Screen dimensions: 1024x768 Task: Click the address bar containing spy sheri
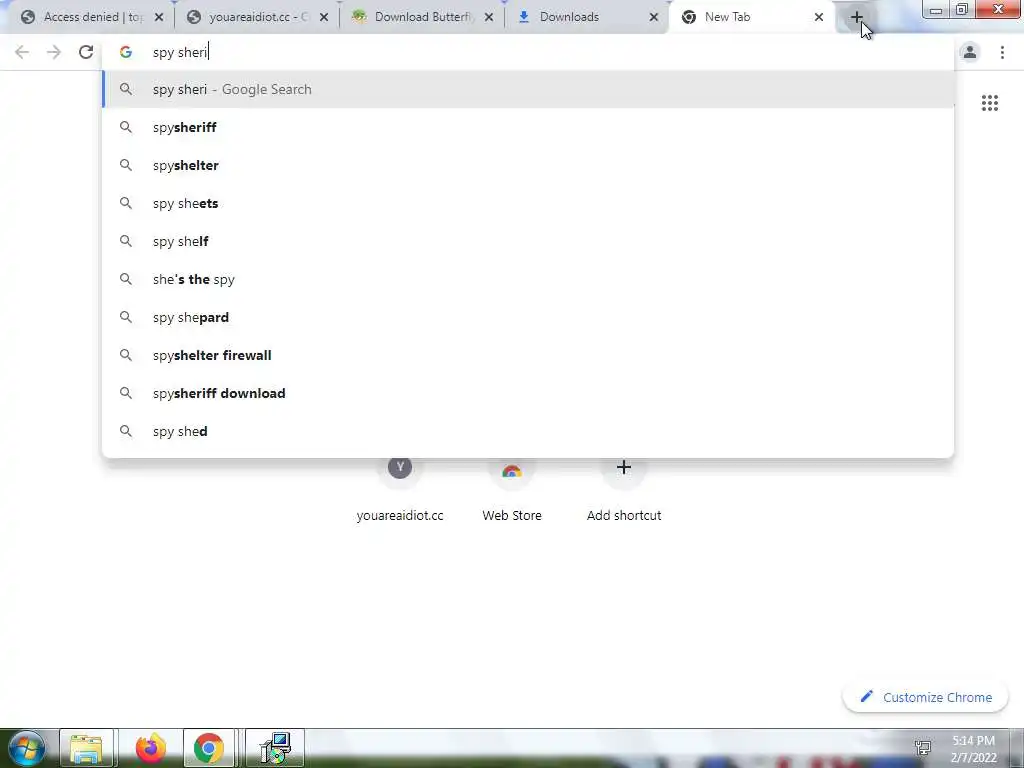[528, 52]
